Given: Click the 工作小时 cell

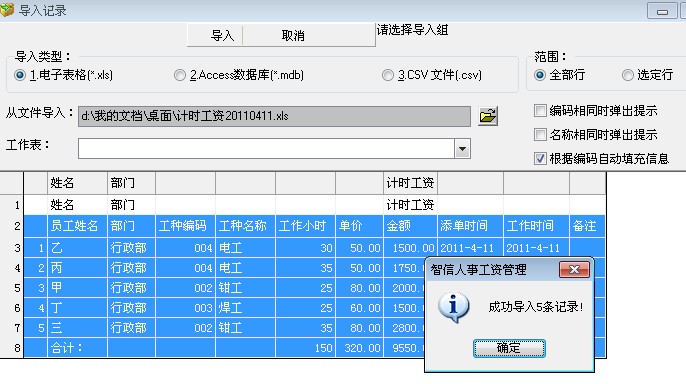Looking at the screenshot, I should pos(305,226).
